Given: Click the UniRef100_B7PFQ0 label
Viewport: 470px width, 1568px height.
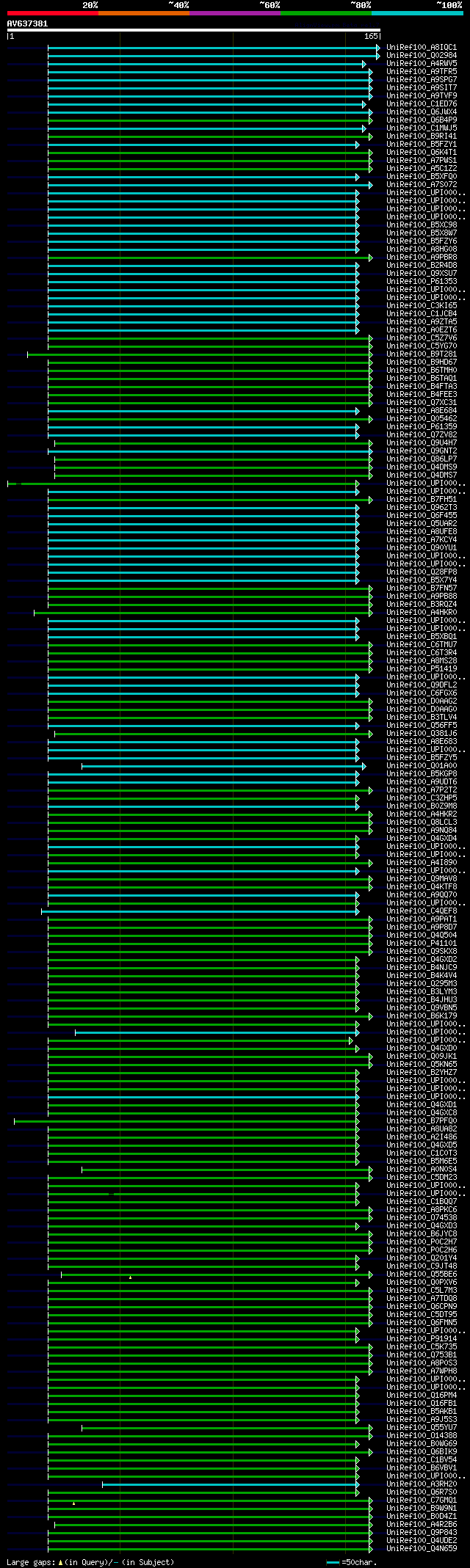Looking at the screenshot, I should 422,1120.
